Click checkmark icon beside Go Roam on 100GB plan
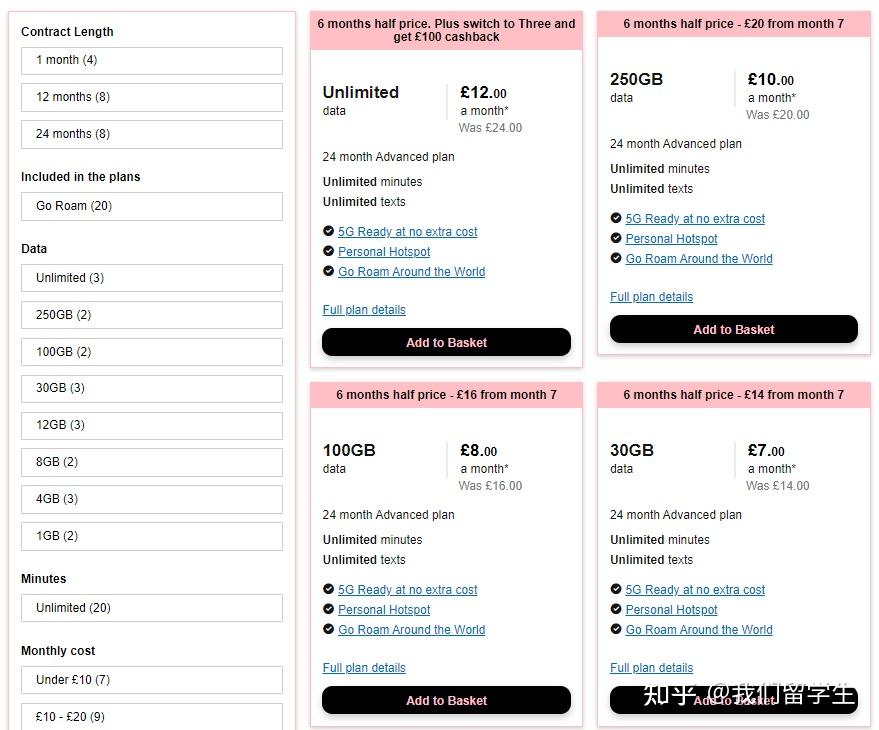 pos(329,630)
